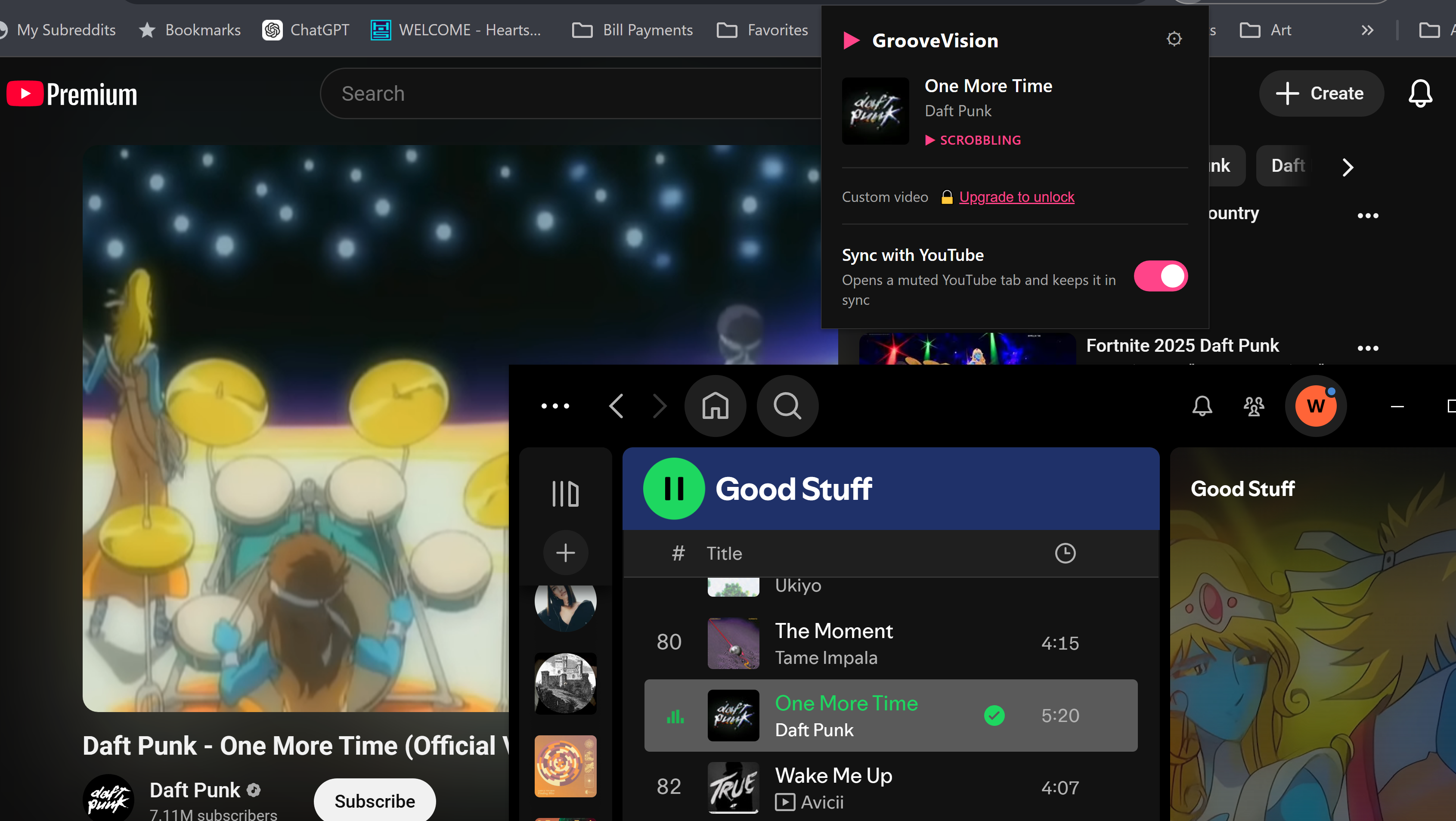Screen dimensions: 1456x821
Task: Click green saved checkmark on One More Time
Action: tap(994, 716)
